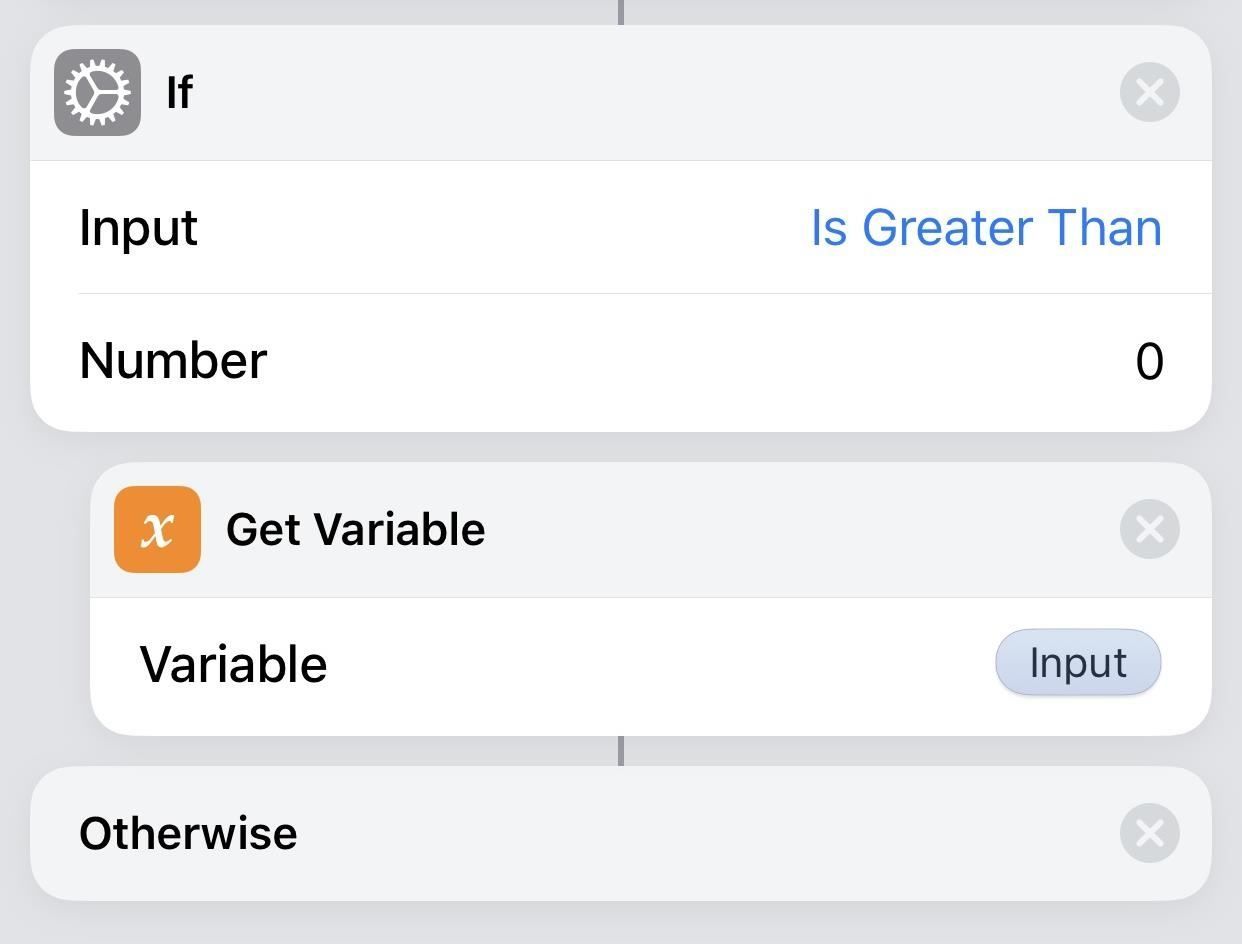
Task: Remove the Otherwise block
Action: tap(1149, 833)
